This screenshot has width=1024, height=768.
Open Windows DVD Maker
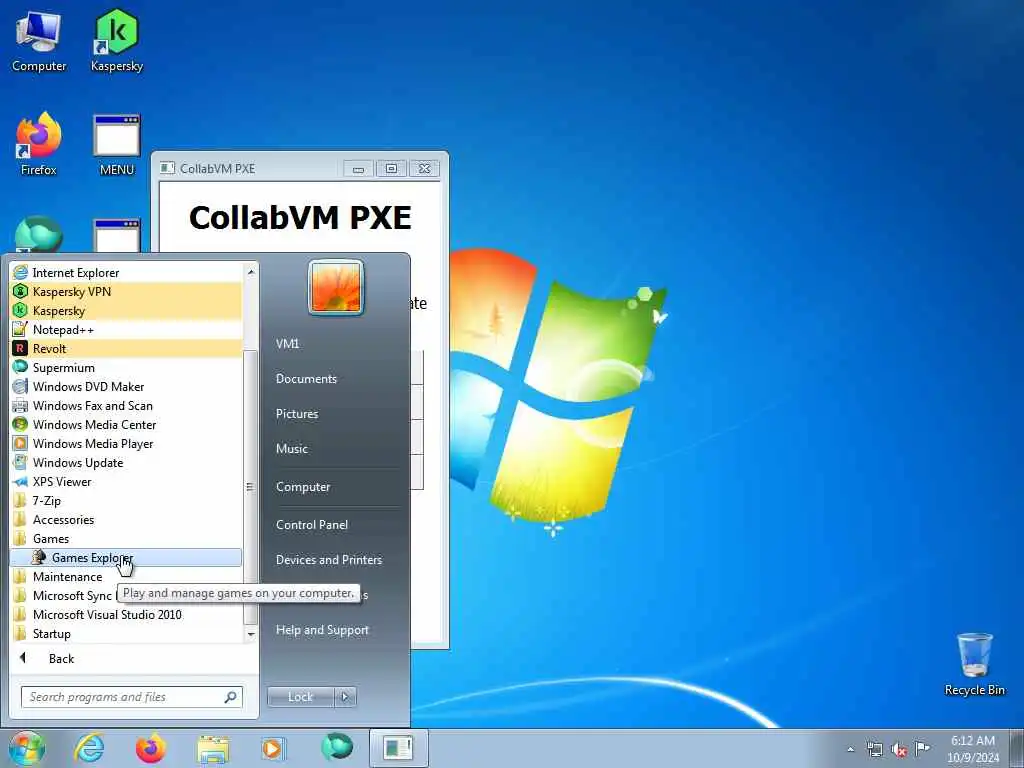coord(126,387)
